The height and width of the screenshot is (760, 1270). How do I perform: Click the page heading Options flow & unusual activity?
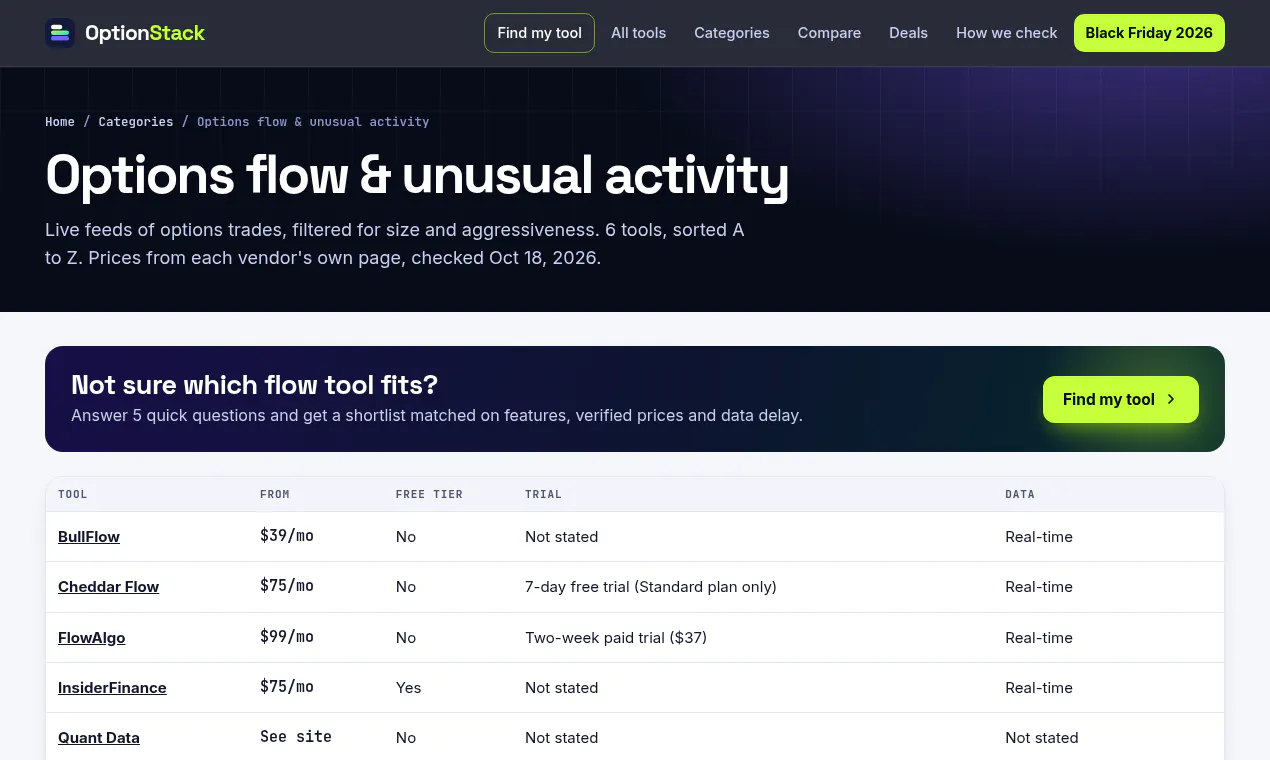coord(417,175)
